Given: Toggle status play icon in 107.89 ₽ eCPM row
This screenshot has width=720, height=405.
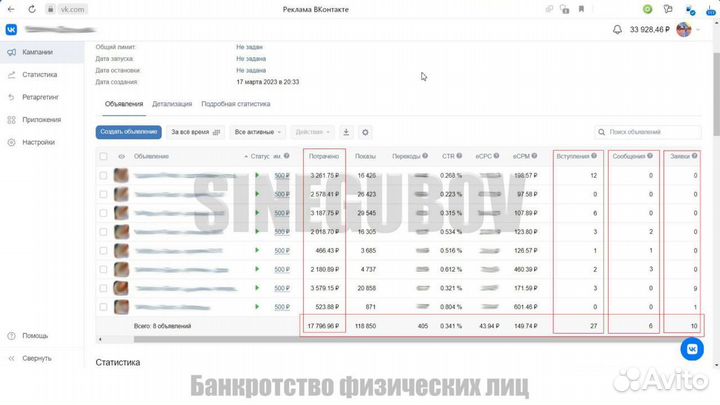Looking at the screenshot, I should [257, 213].
